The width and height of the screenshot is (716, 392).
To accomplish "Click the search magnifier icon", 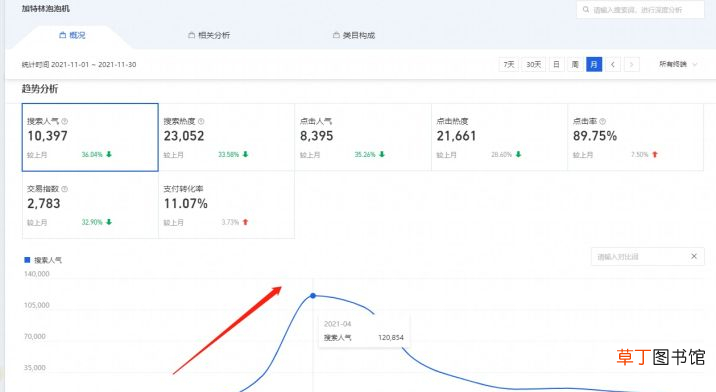I will (585, 10).
